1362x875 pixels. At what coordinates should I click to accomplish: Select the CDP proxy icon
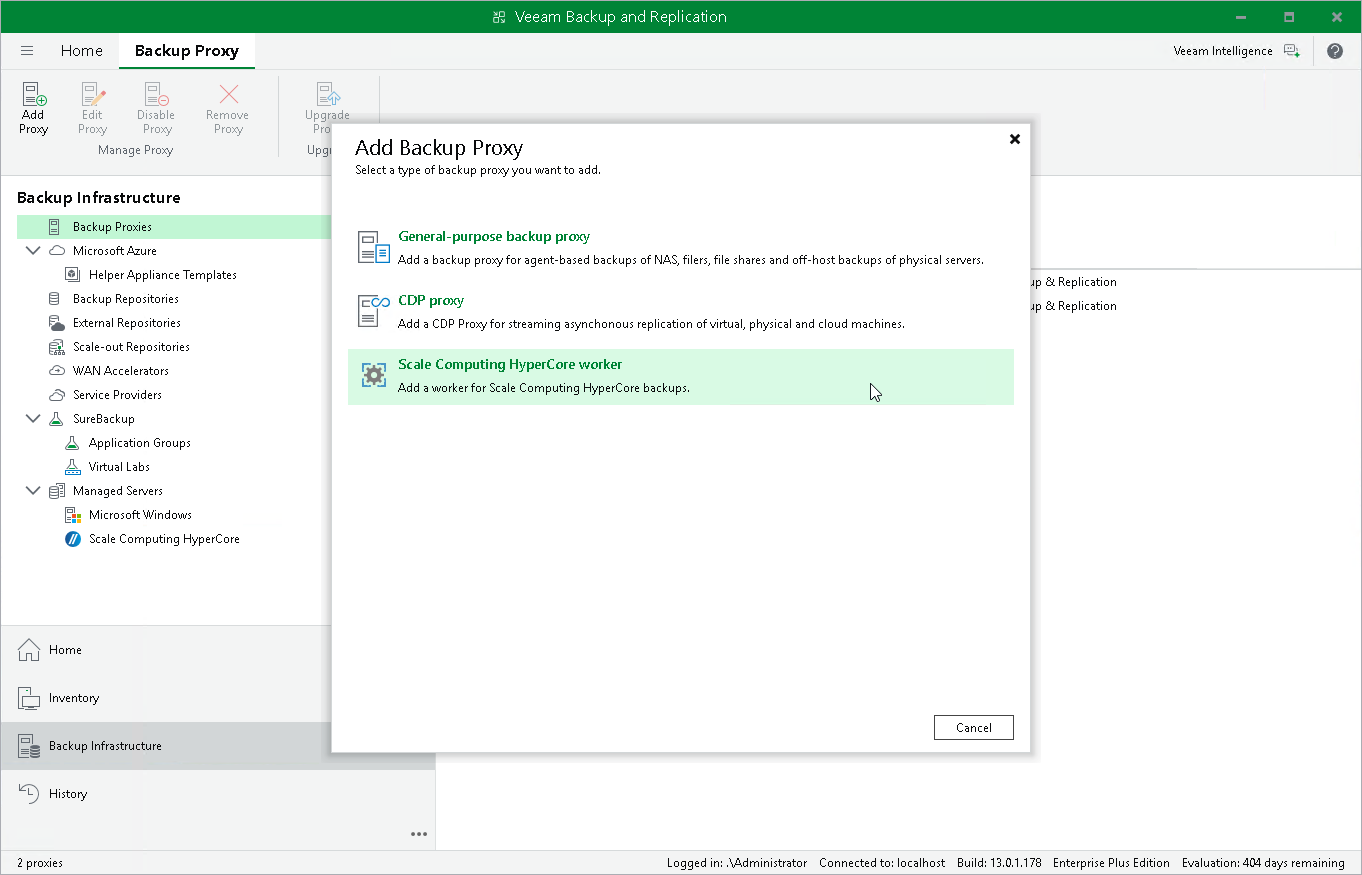374,311
